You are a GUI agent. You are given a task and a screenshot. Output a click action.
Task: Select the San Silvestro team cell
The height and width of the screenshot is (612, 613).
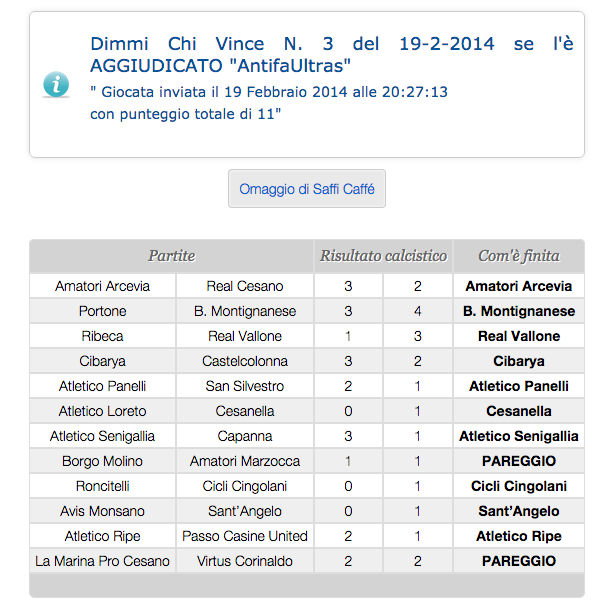(x=245, y=386)
